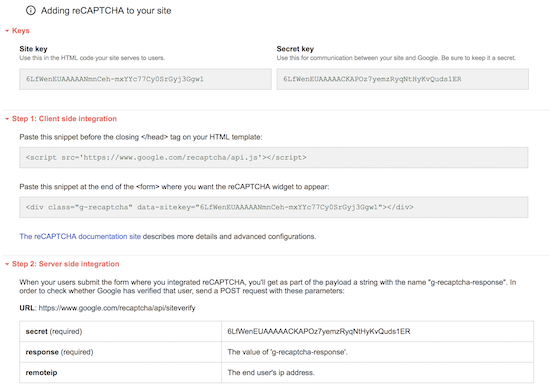This screenshot has width=550, height=390.
Task: Collapse the Keys section
Action: click(x=17, y=31)
